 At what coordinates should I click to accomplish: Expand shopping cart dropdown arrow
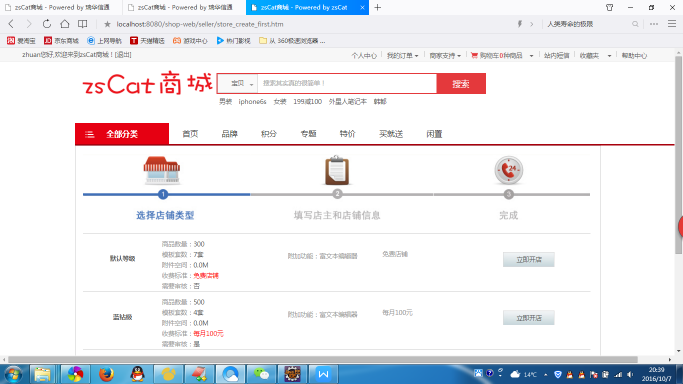point(531,56)
